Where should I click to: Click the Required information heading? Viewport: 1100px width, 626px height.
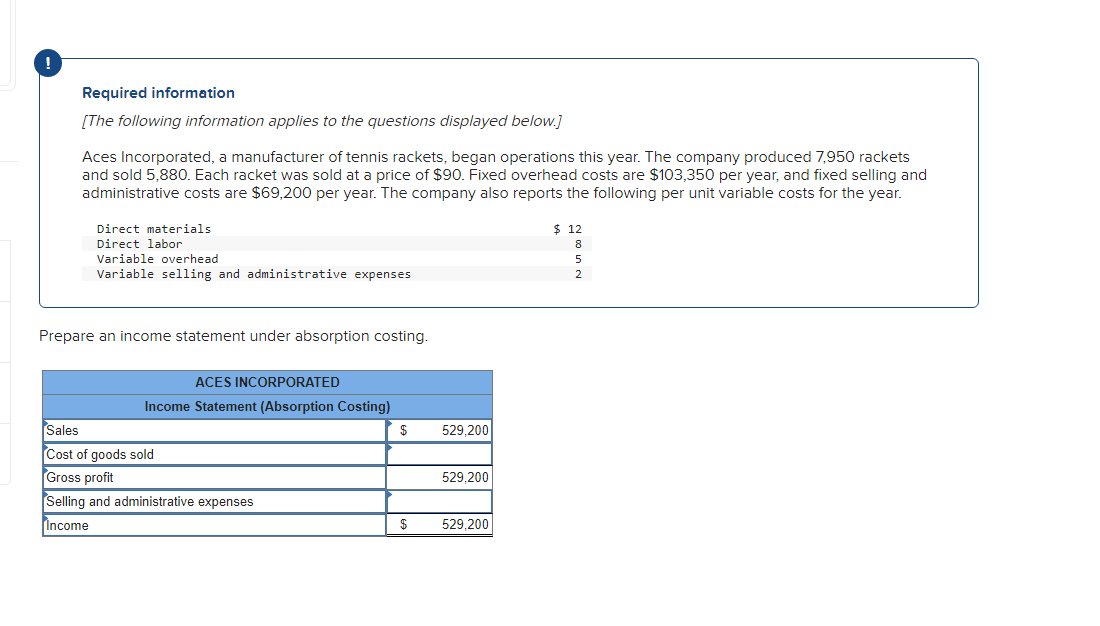coord(159,93)
